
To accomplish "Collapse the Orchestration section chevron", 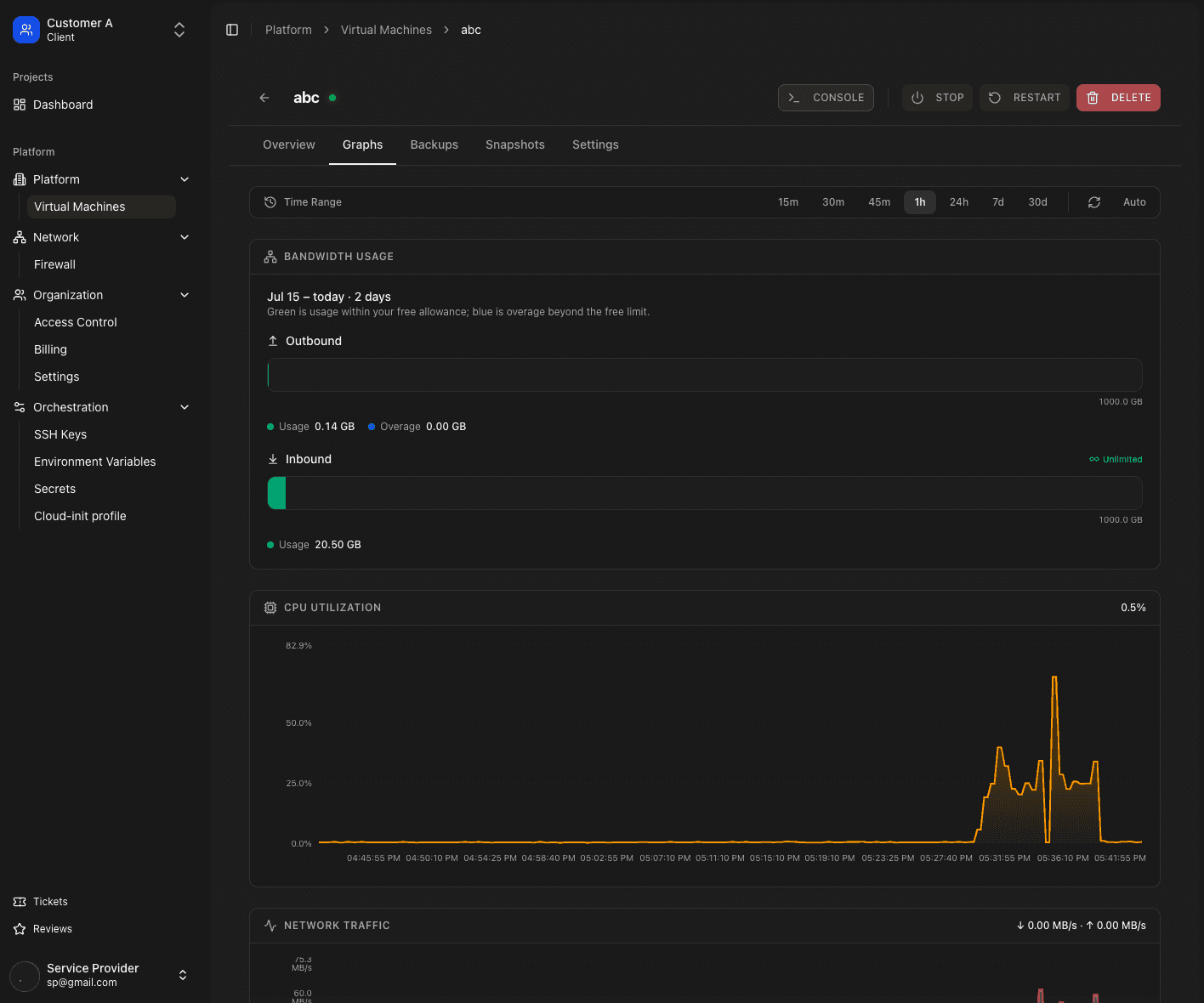I will click(x=185, y=407).
